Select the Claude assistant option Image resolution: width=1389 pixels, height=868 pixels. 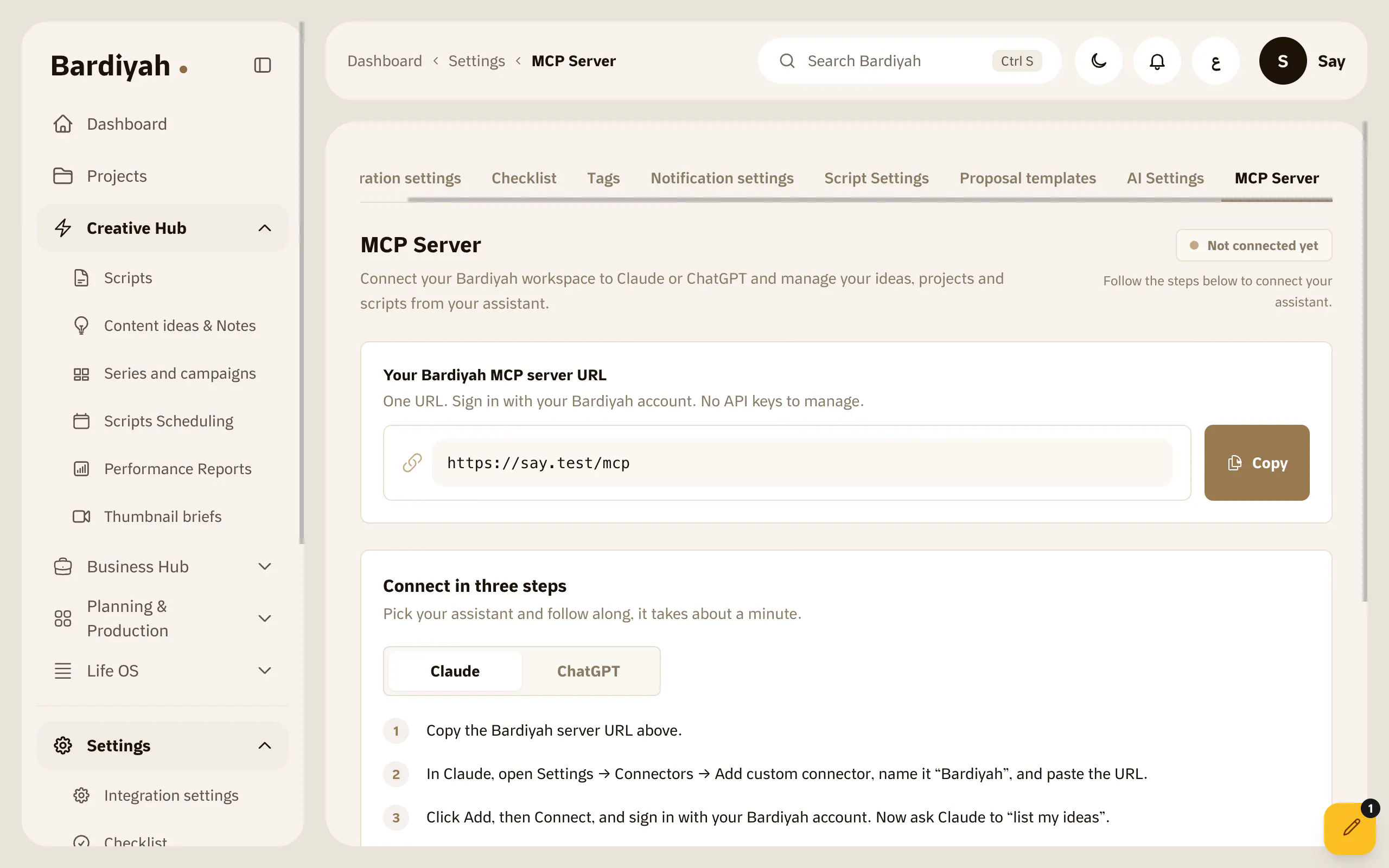tap(455, 671)
